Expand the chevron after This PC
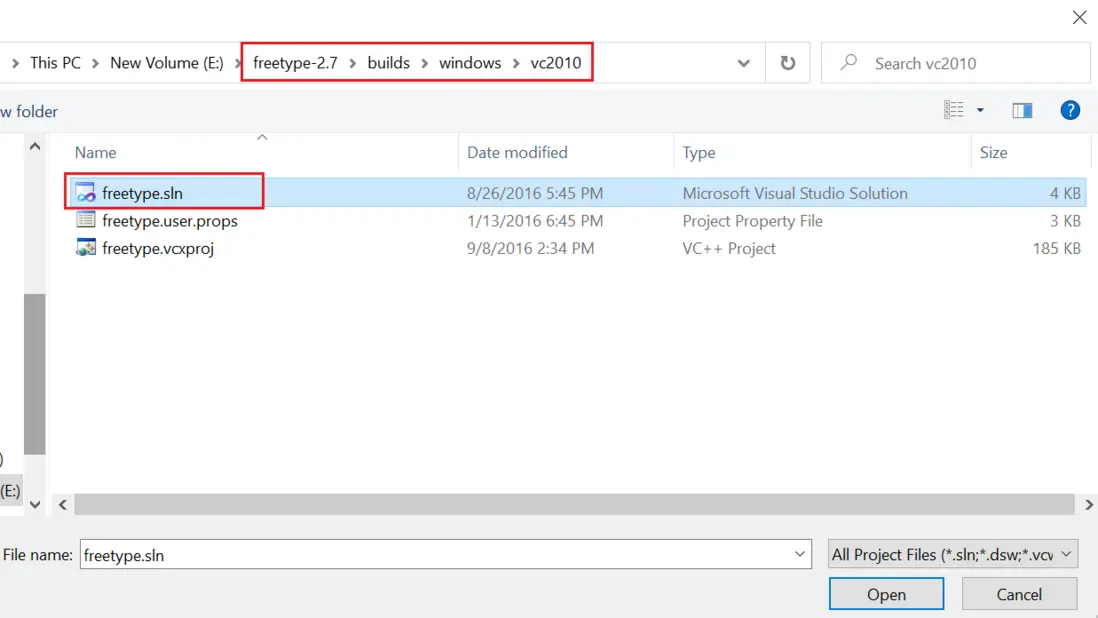Viewport: 1098px width, 618px height. click(x=95, y=63)
